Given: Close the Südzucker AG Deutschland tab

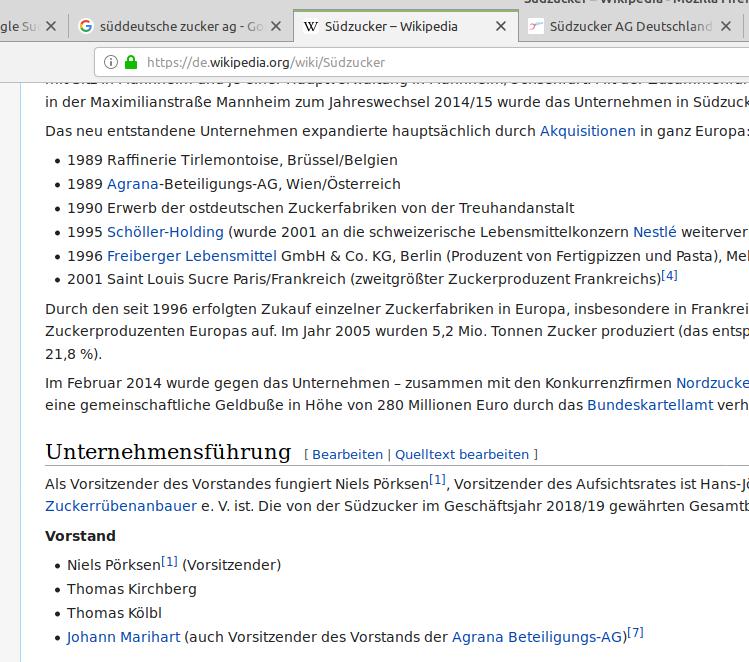Looking at the screenshot, I should click(x=726, y=26).
